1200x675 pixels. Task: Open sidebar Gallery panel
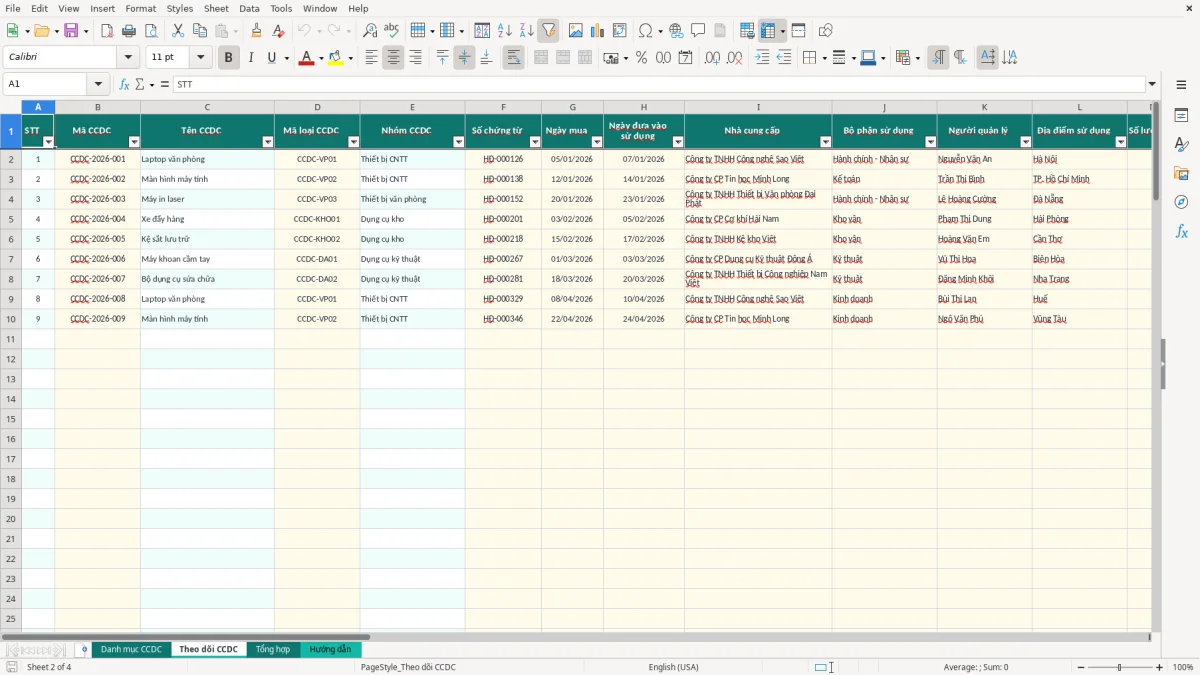coord(1181,173)
